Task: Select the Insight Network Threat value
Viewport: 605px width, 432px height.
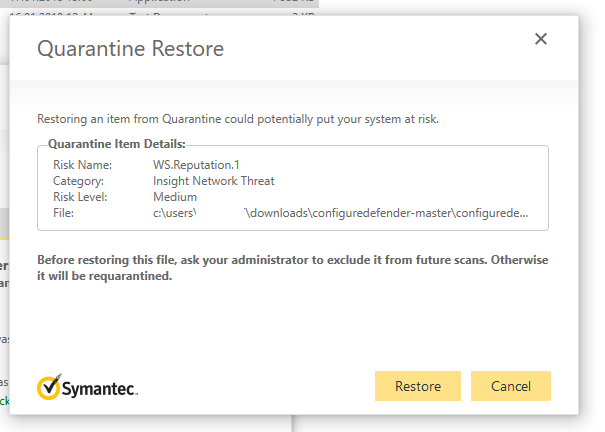Action: [213, 181]
